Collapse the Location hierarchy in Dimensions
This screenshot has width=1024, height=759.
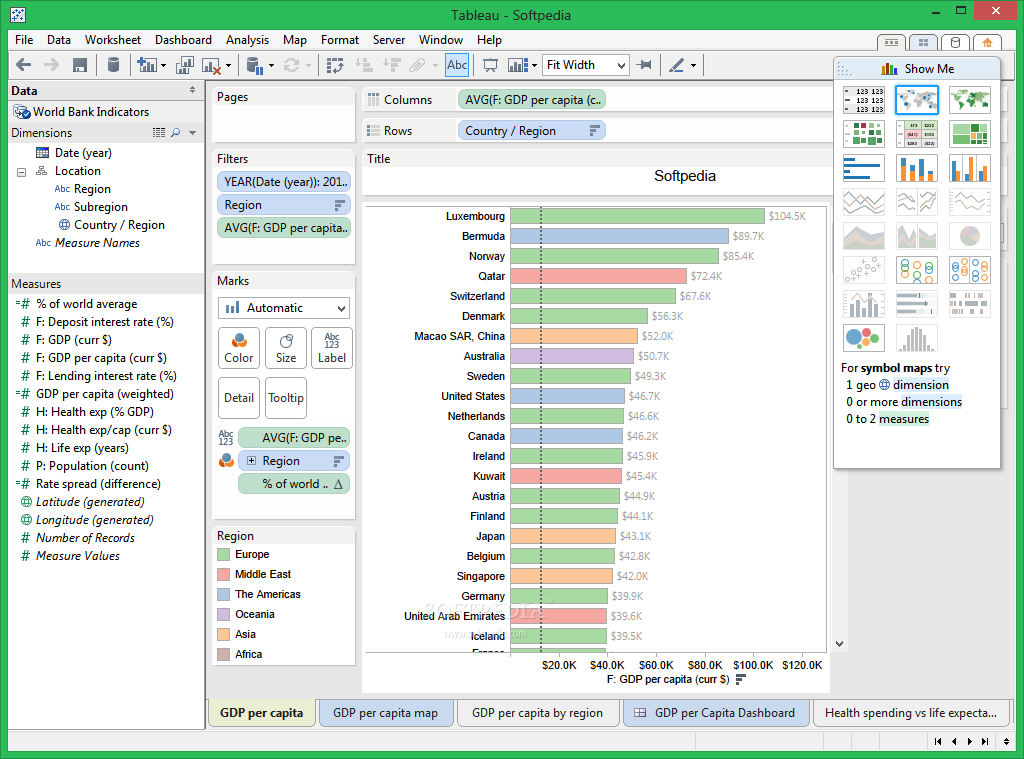[x=21, y=171]
